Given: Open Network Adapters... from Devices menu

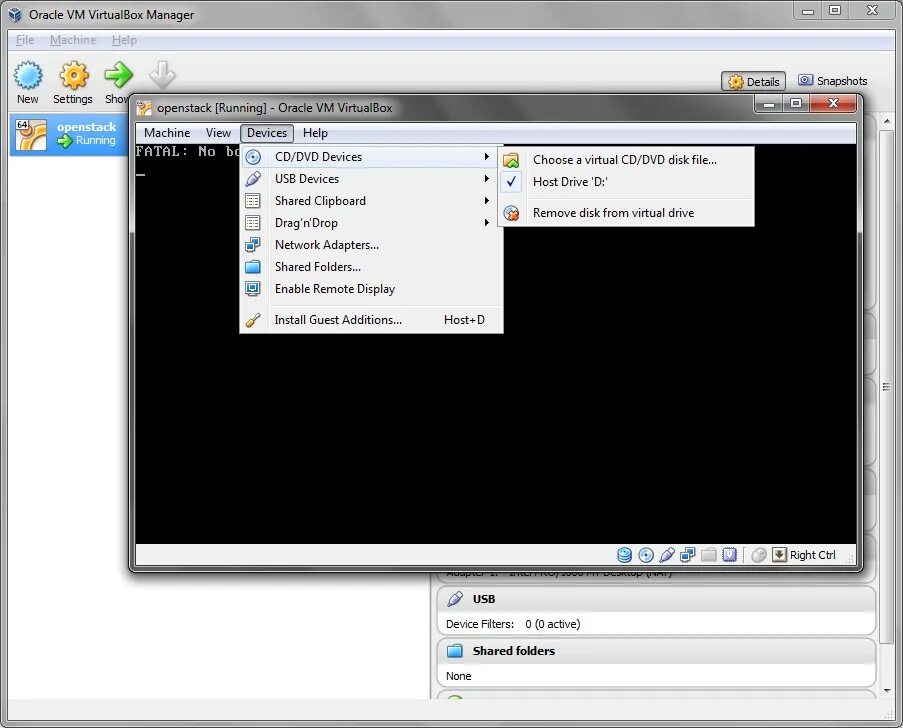Looking at the screenshot, I should click(371, 245).
